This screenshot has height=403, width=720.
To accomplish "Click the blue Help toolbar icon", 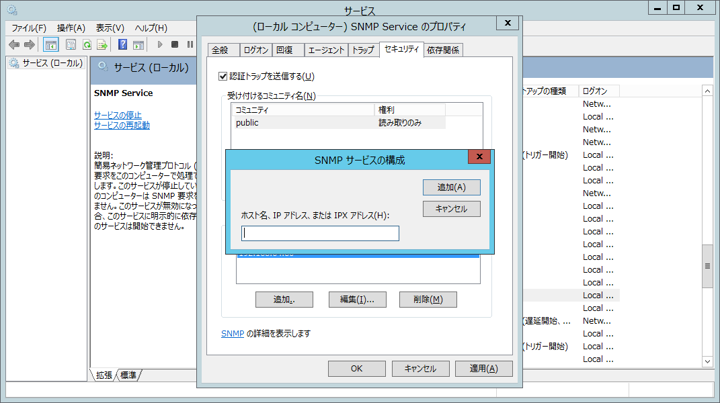I will [123, 45].
